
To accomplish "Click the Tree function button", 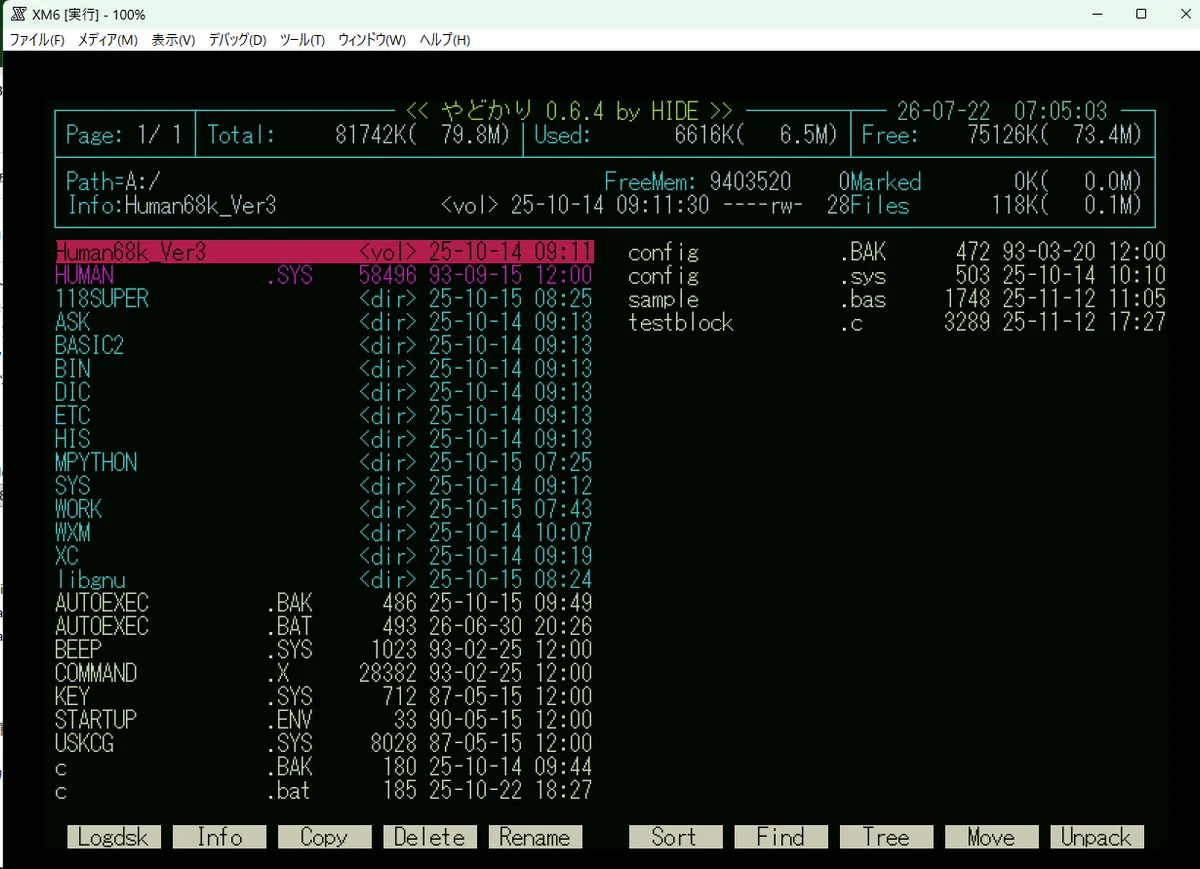I will (x=886, y=837).
